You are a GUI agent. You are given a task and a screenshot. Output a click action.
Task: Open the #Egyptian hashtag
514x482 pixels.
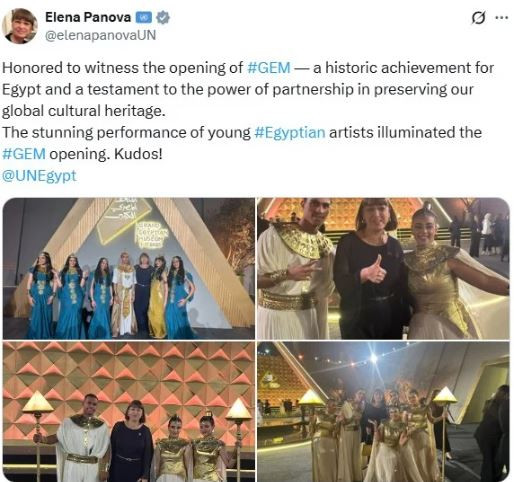289,133
